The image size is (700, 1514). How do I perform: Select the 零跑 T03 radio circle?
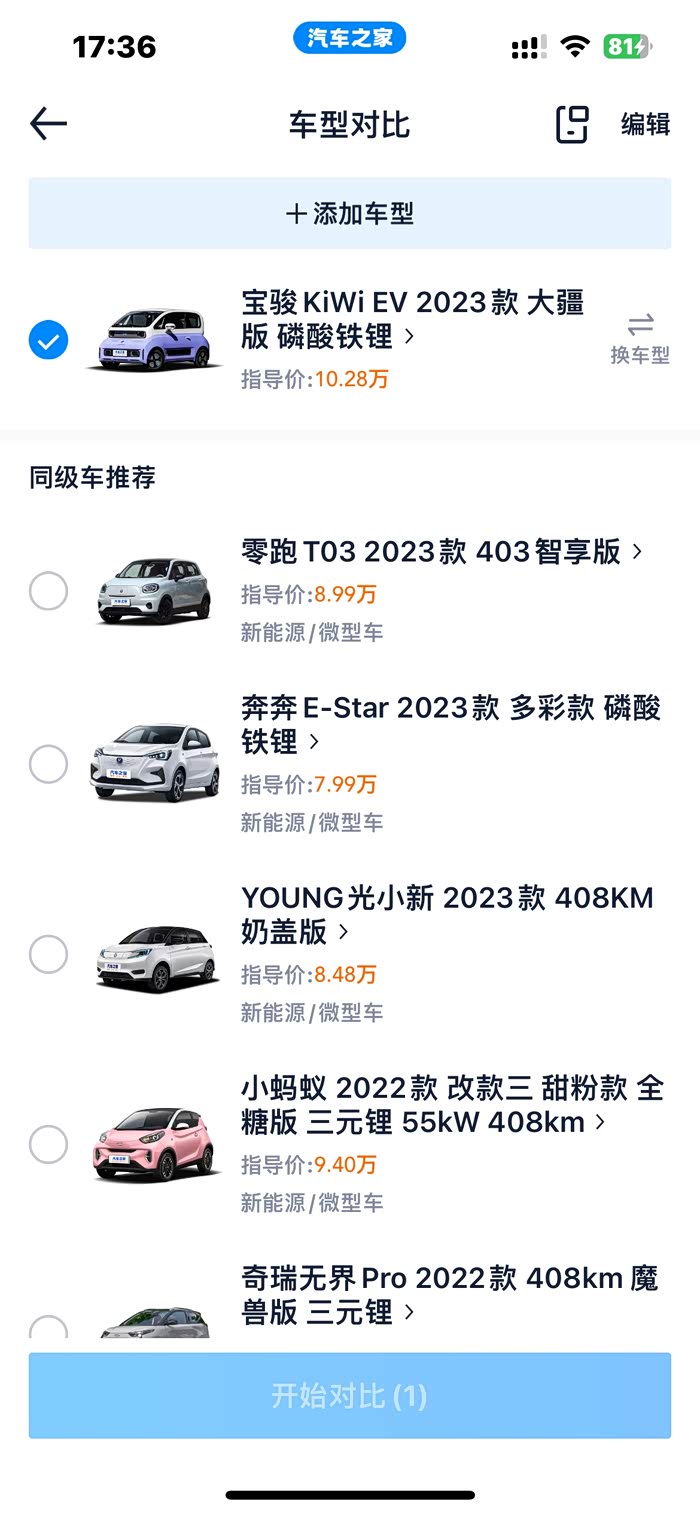click(x=48, y=591)
